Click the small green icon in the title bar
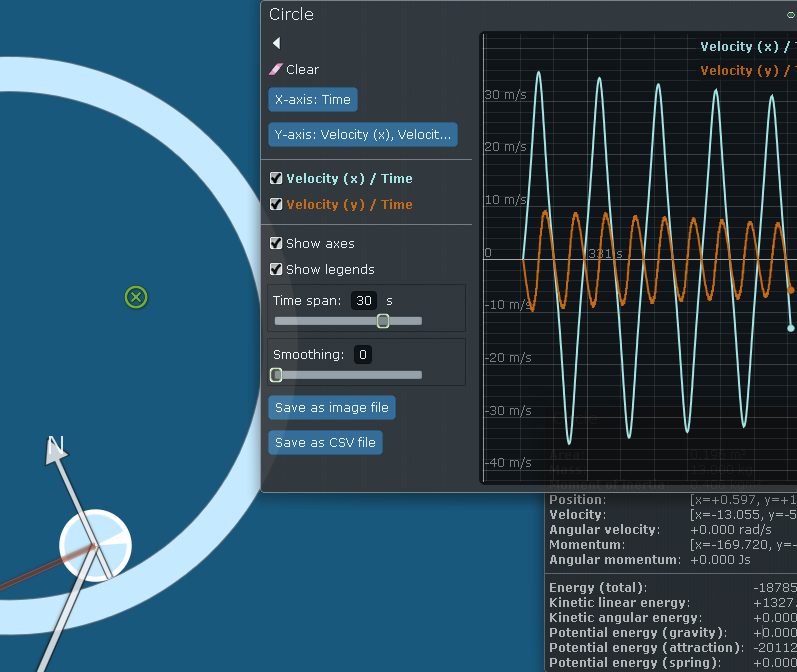797x672 pixels. [x=791, y=15]
